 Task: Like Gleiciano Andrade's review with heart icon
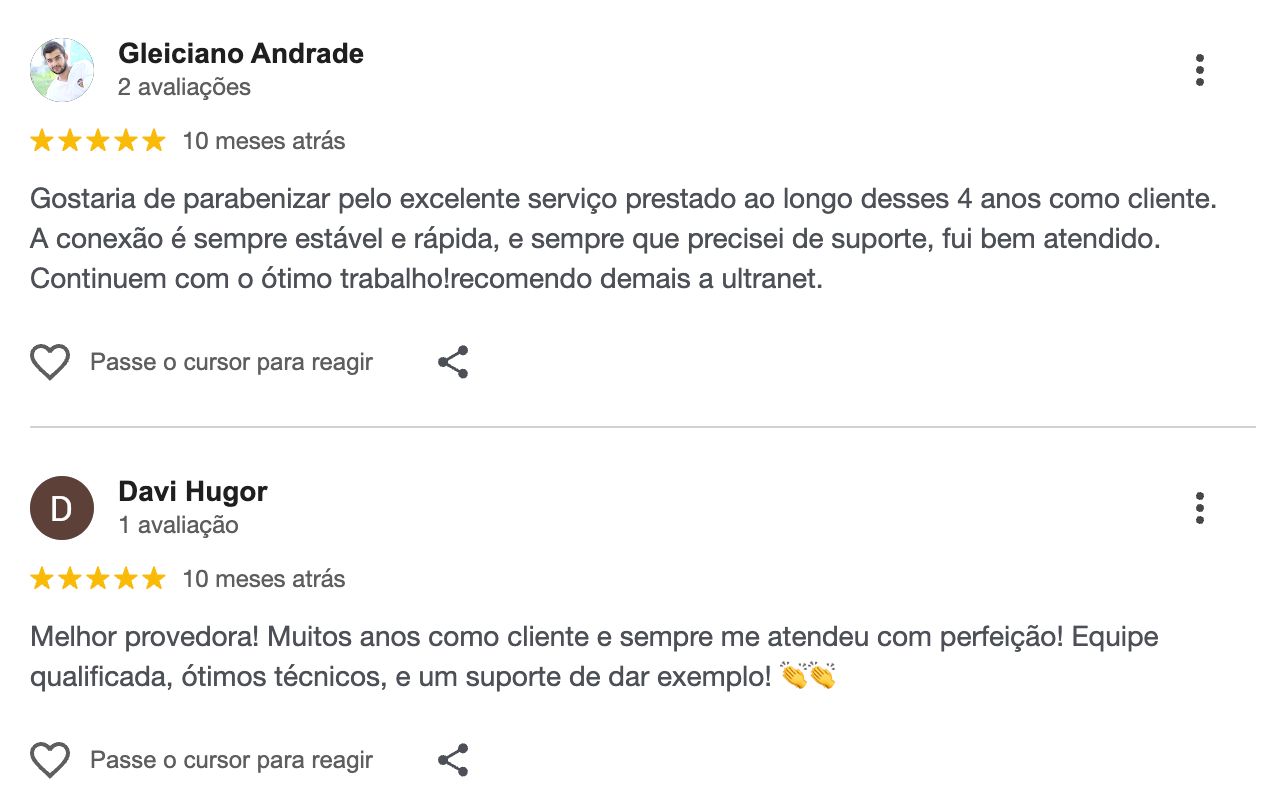pos(50,362)
